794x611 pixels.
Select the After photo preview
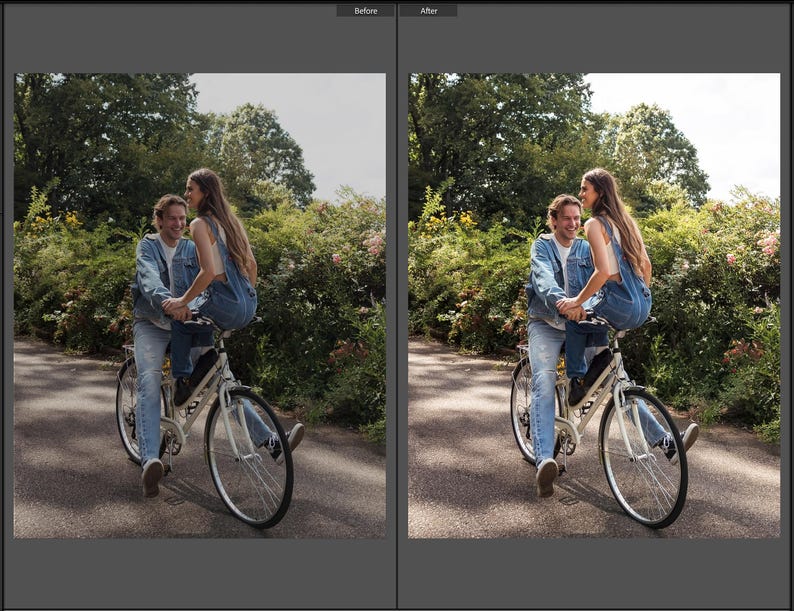(594, 306)
